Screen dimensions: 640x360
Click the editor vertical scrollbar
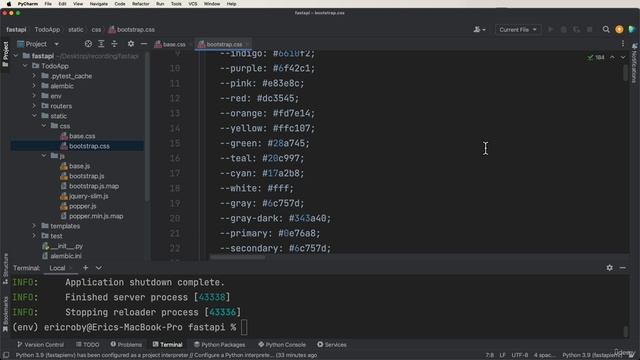pyautogui.click(x=625, y=73)
